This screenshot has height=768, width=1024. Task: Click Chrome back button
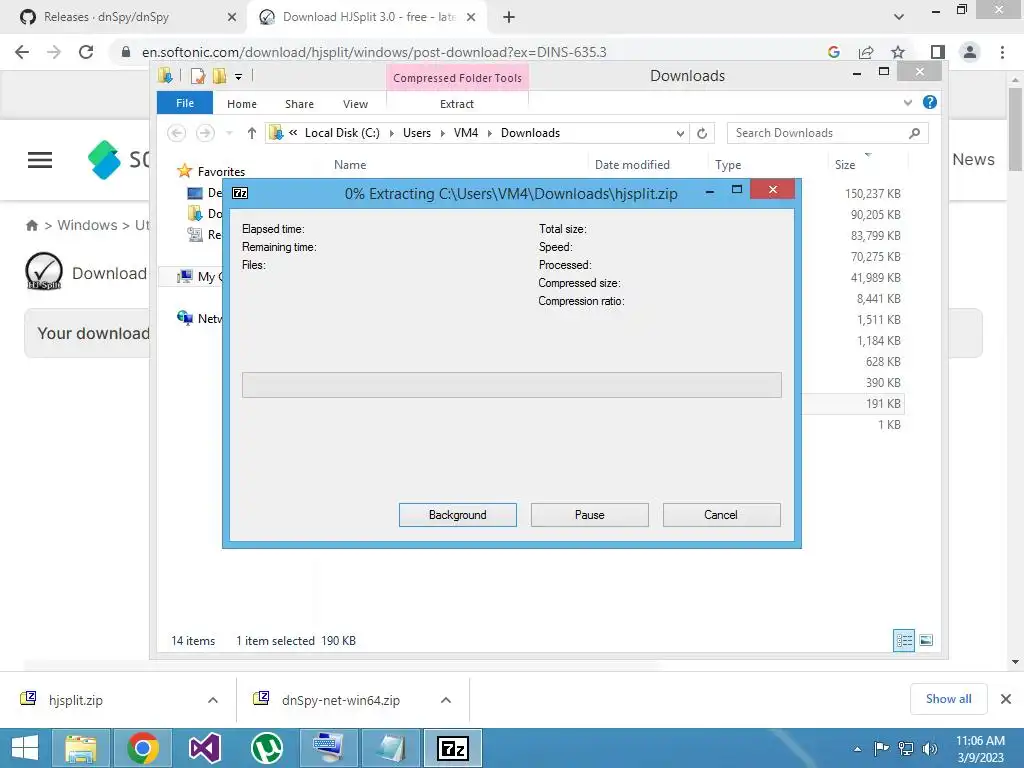22,52
